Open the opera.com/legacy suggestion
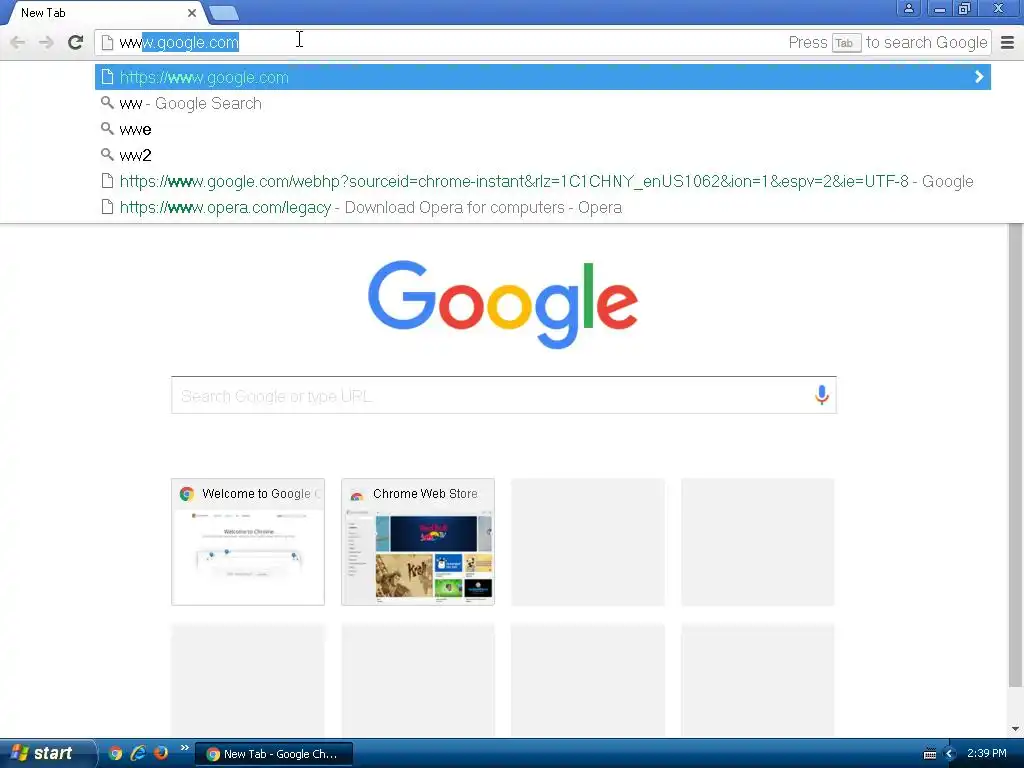The width and height of the screenshot is (1024, 768). click(x=543, y=208)
